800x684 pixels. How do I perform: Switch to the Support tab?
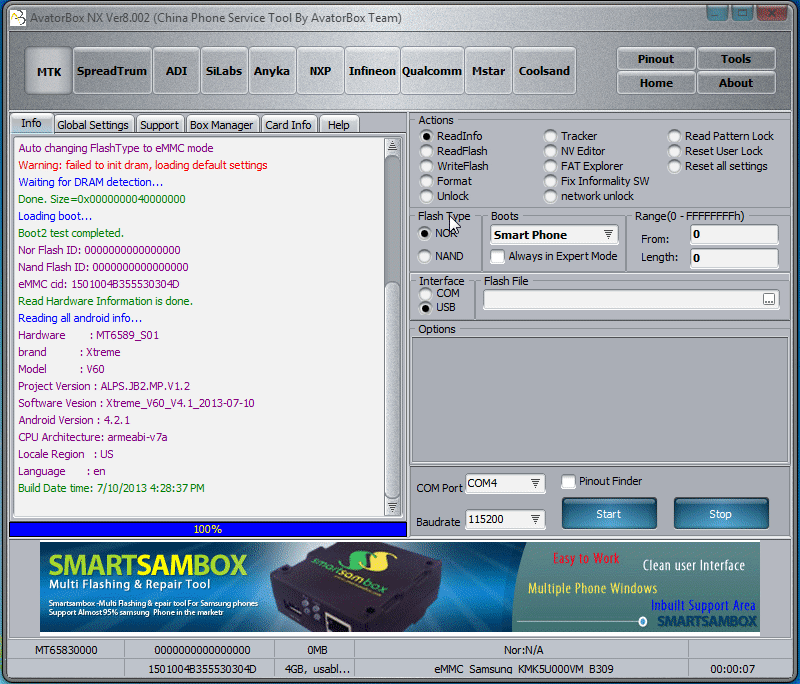(159, 125)
